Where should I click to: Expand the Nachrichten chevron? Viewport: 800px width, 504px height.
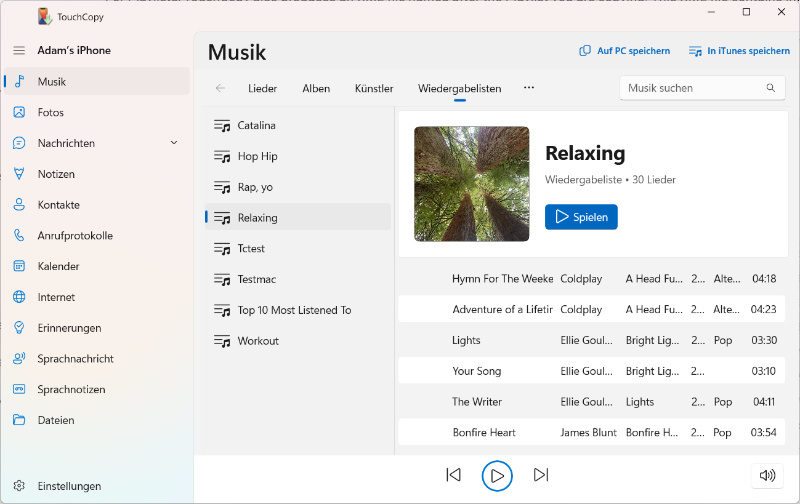click(x=174, y=143)
